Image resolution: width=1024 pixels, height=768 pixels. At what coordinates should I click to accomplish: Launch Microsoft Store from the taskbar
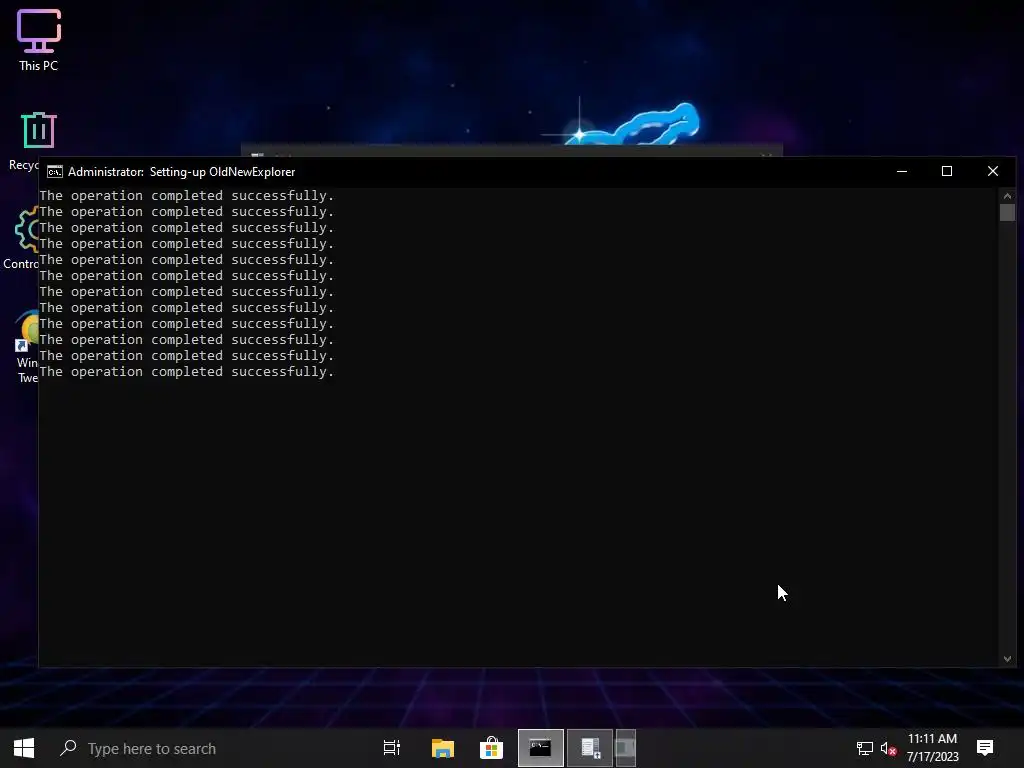pos(491,748)
